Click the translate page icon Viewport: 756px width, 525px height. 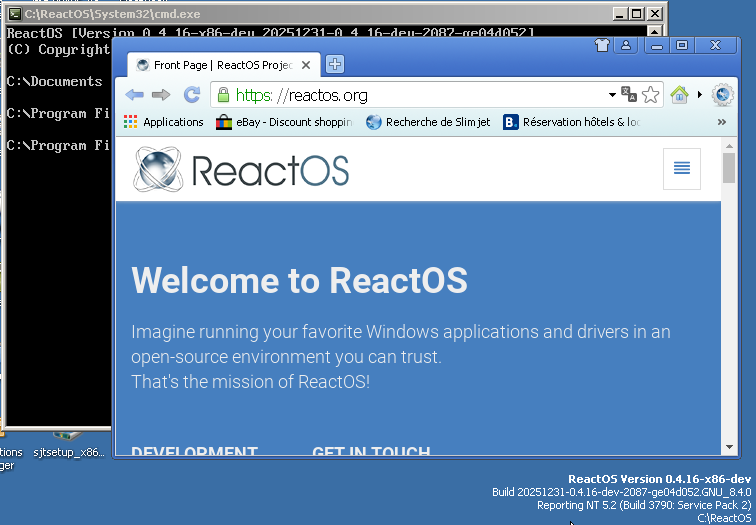tap(629, 95)
